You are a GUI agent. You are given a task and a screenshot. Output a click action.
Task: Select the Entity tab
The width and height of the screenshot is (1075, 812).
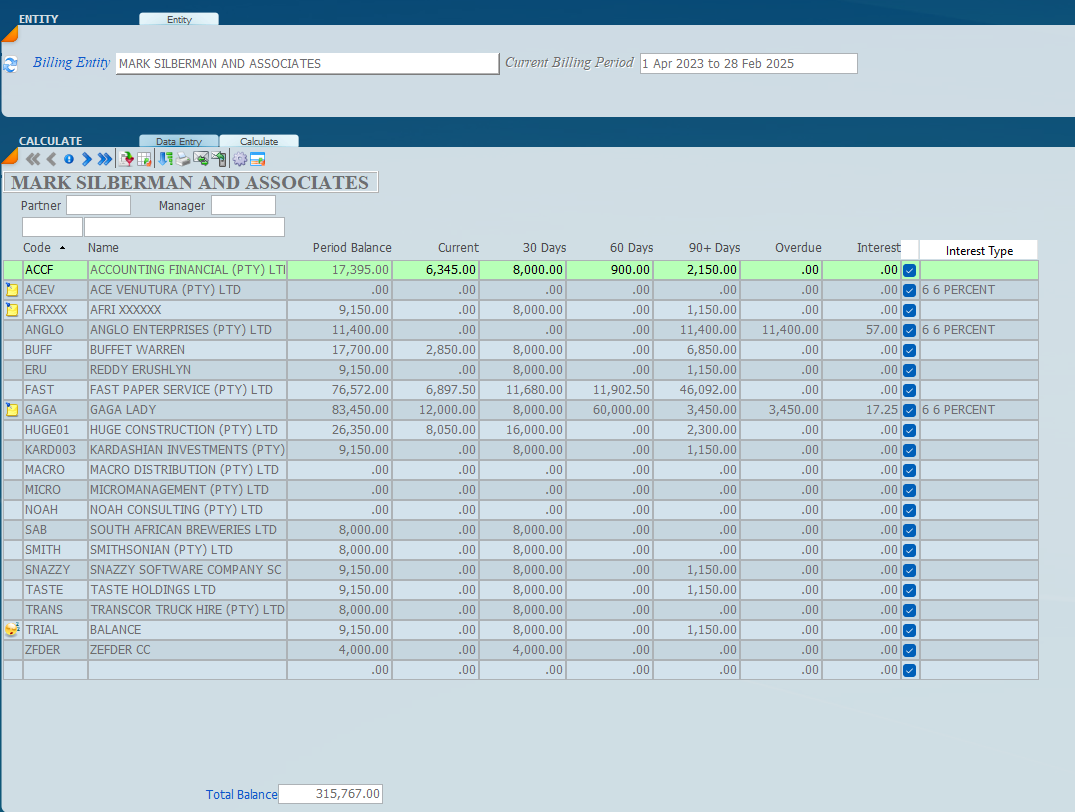pos(179,20)
